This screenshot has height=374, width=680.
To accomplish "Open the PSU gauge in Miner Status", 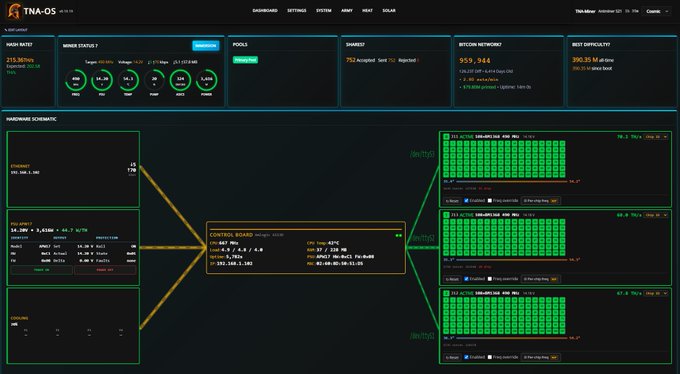I will pyautogui.click(x=102, y=80).
